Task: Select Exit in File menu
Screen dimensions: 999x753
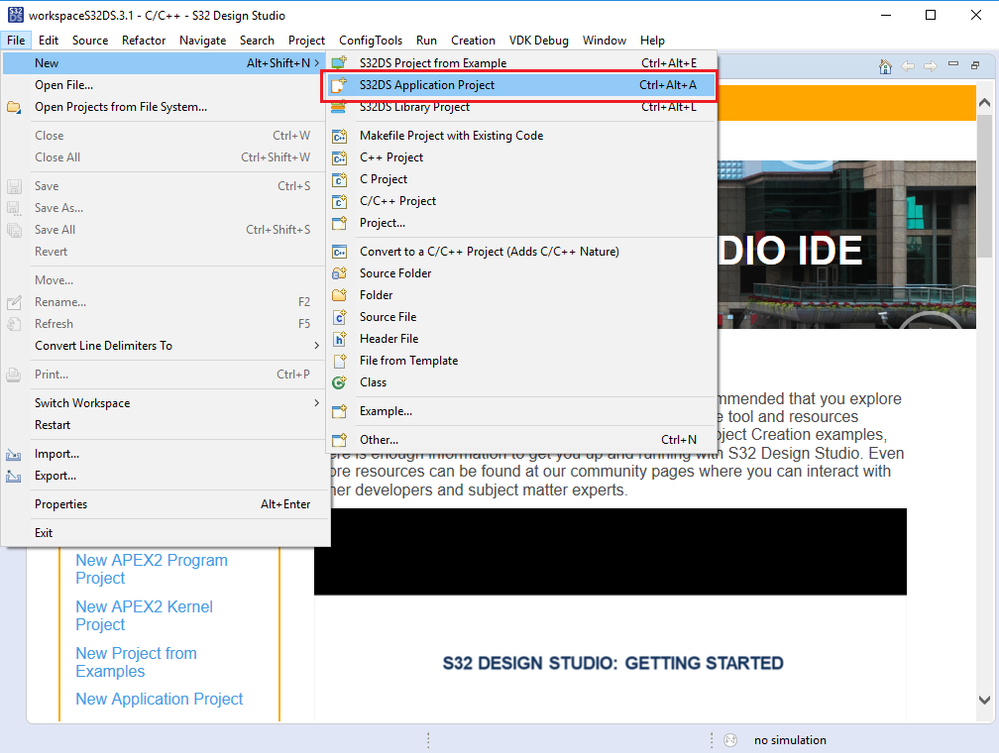Action: [165, 533]
